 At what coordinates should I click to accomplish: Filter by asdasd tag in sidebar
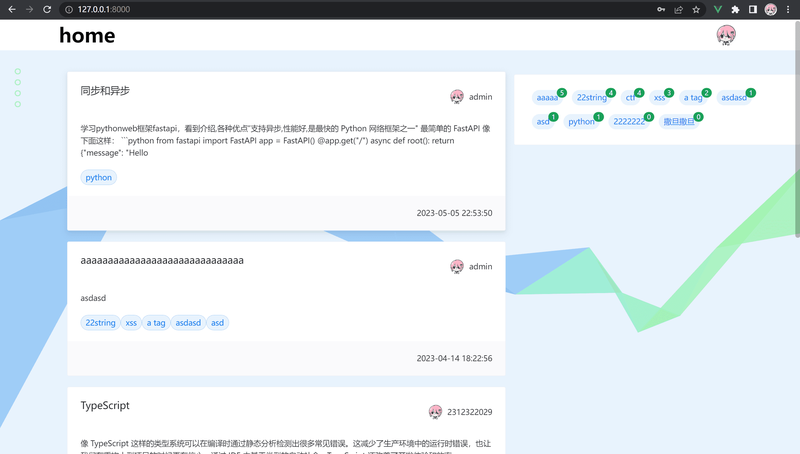(x=734, y=97)
